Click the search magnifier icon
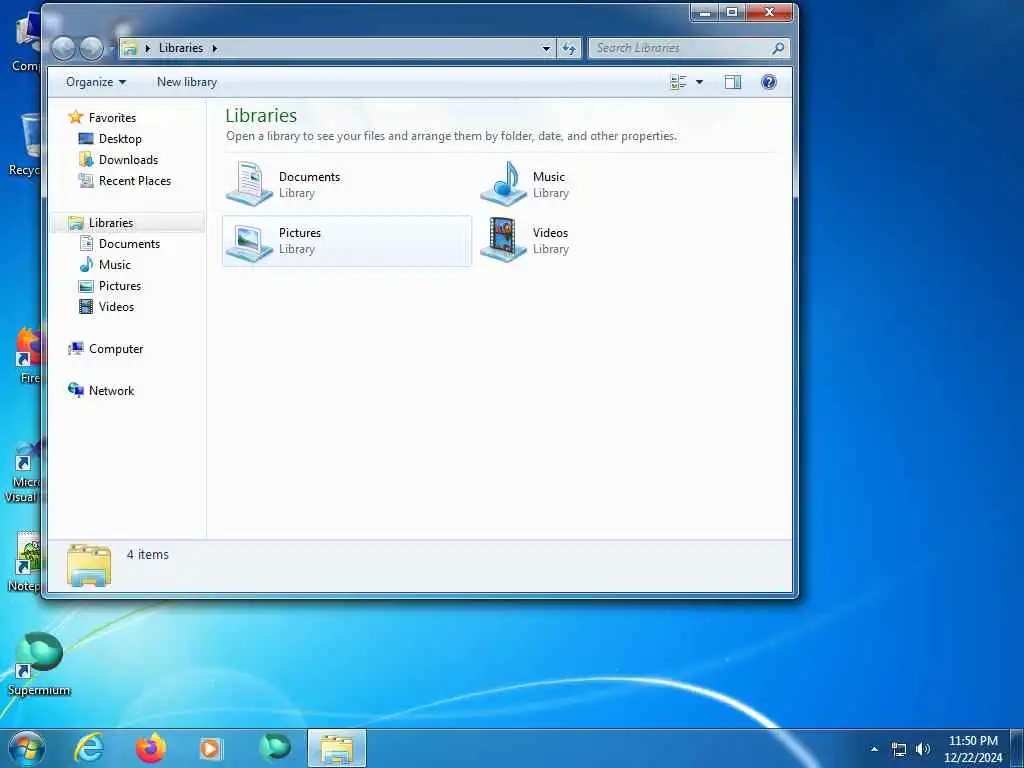The image size is (1024, 768). 778,48
